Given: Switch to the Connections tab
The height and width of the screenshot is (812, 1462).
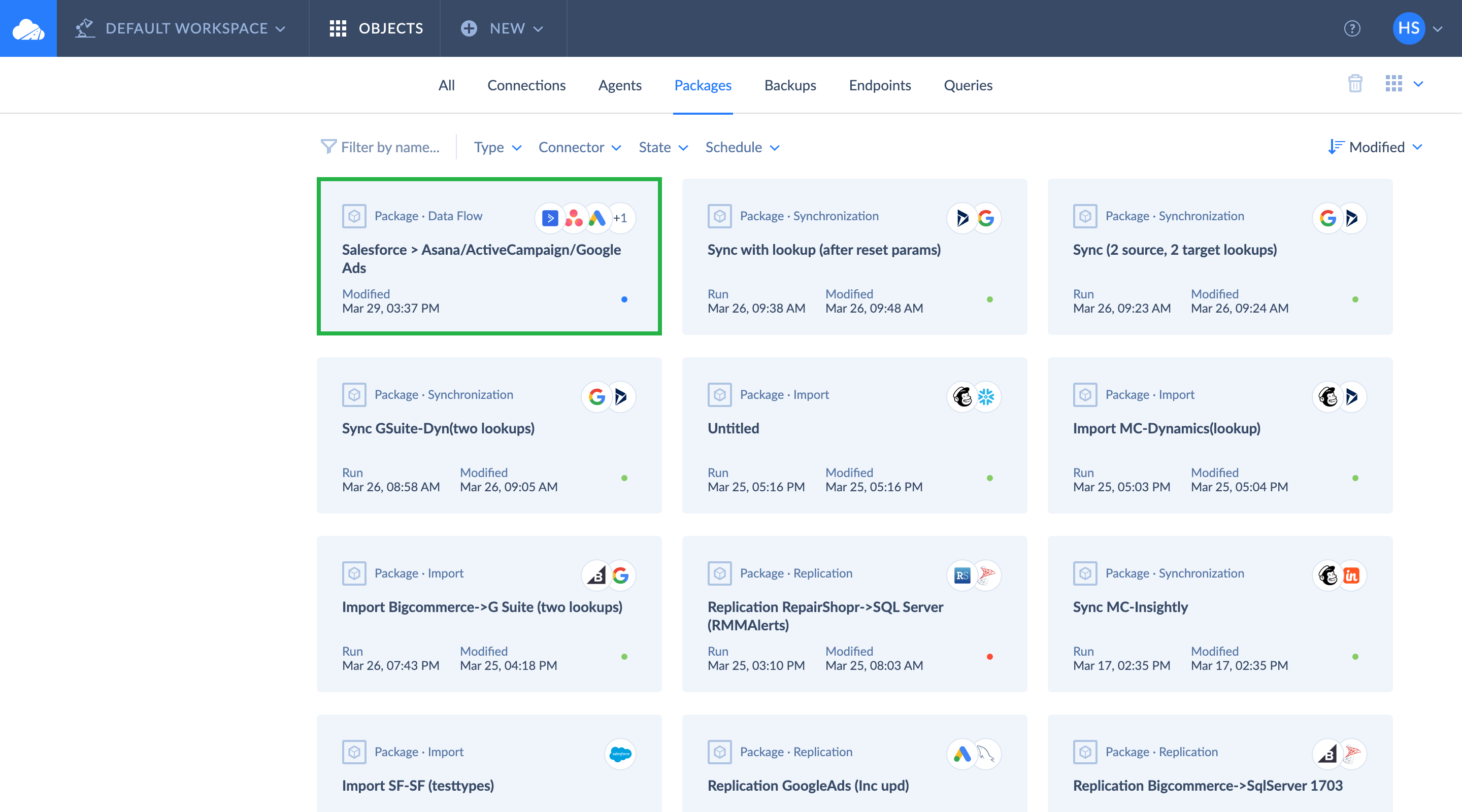Looking at the screenshot, I should [526, 85].
